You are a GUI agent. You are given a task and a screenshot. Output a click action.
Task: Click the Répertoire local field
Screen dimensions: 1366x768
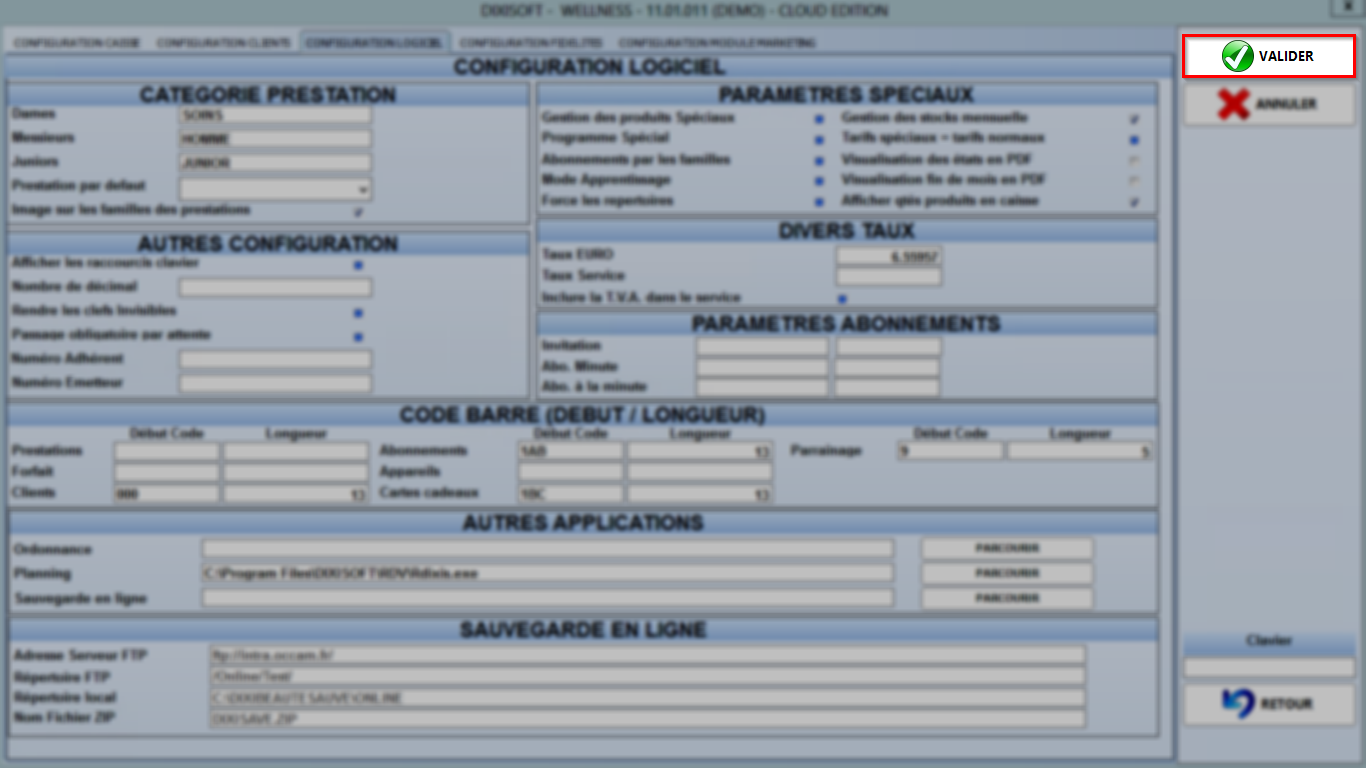(647, 698)
